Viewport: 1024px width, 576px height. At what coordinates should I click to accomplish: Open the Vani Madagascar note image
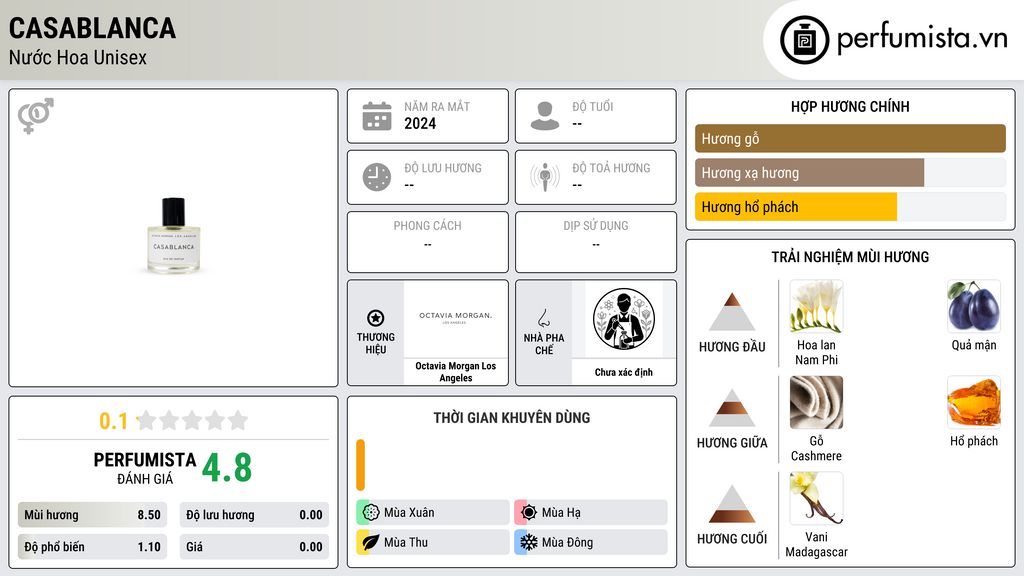pyautogui.click(x=816, y=498)
